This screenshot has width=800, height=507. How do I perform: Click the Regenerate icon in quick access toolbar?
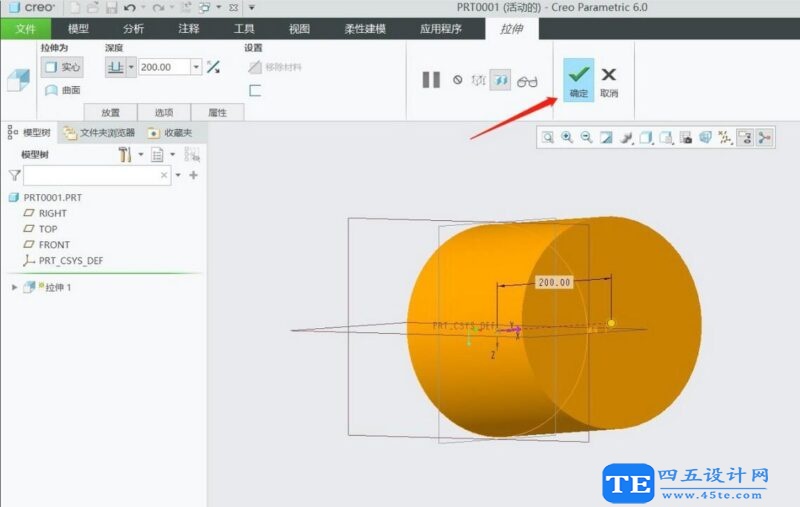click(186, 8)
